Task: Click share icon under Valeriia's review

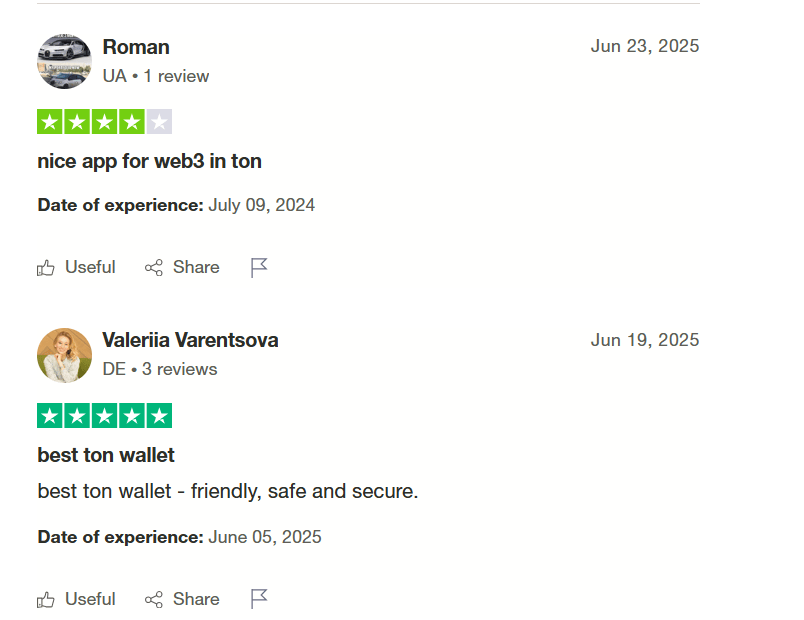Action: pos(153,599)
